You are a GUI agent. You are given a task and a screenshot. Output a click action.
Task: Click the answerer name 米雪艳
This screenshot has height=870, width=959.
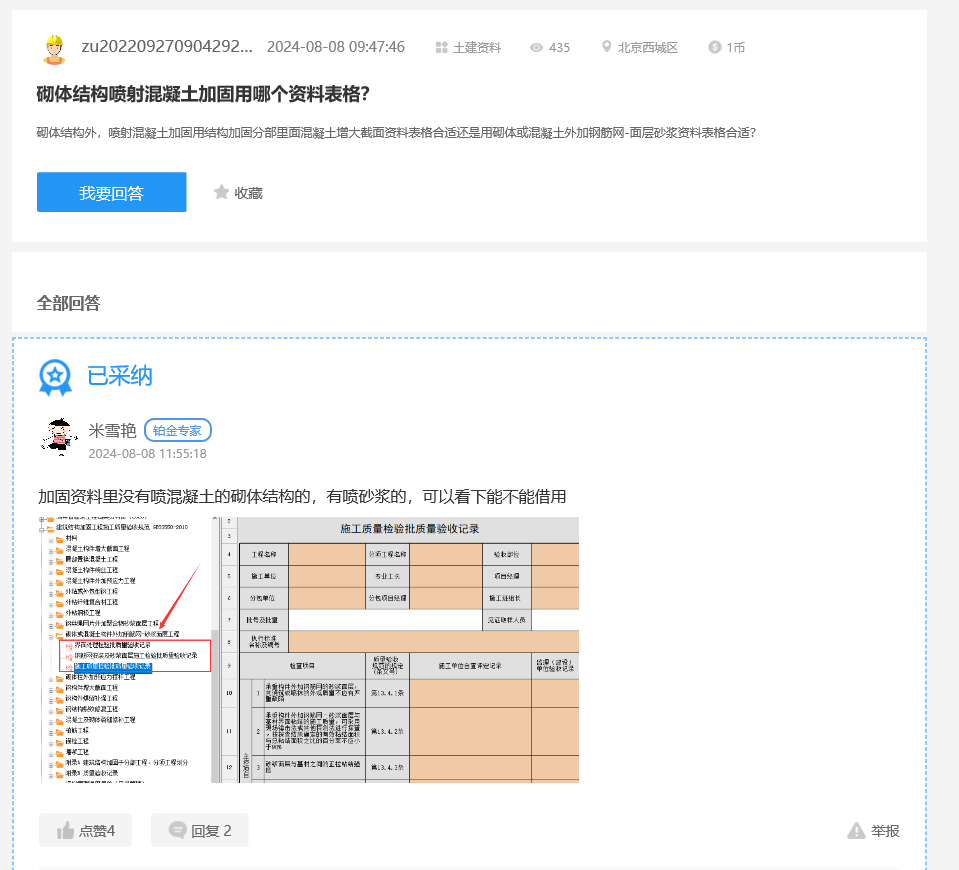(x=112, y=430)
